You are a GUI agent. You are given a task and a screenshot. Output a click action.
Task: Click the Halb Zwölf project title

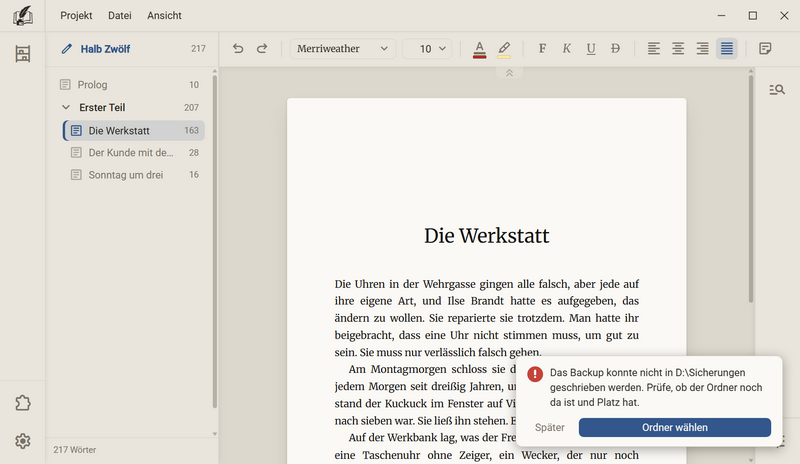click(x=105, y=49)
